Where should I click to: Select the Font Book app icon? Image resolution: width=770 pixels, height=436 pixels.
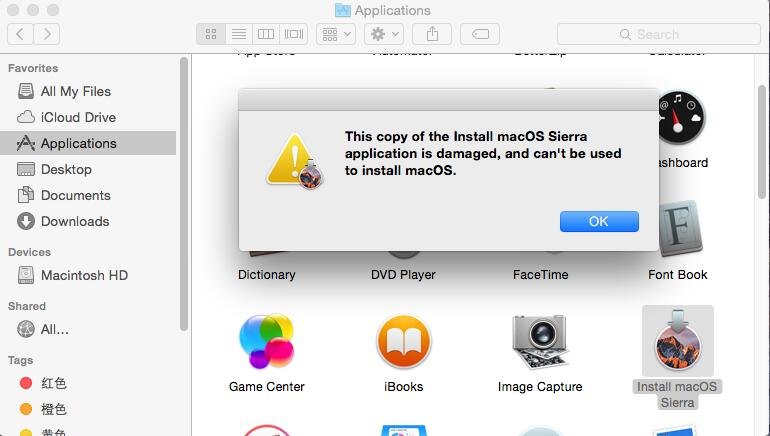click(x=680, y=229)
